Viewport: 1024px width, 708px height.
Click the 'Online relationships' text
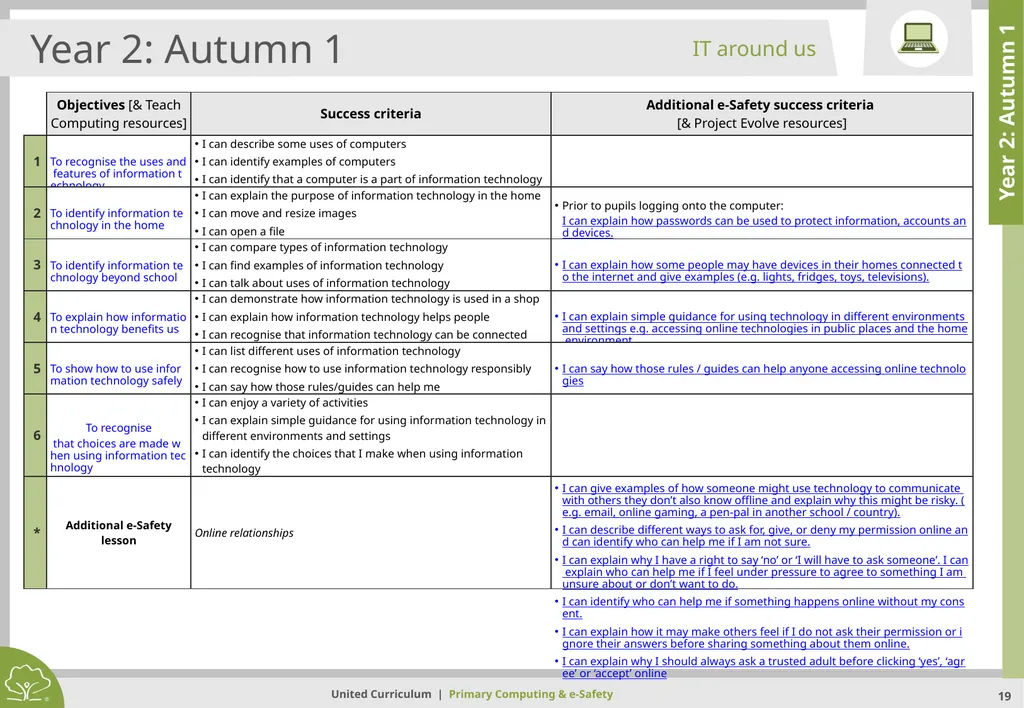pos(244,533)
